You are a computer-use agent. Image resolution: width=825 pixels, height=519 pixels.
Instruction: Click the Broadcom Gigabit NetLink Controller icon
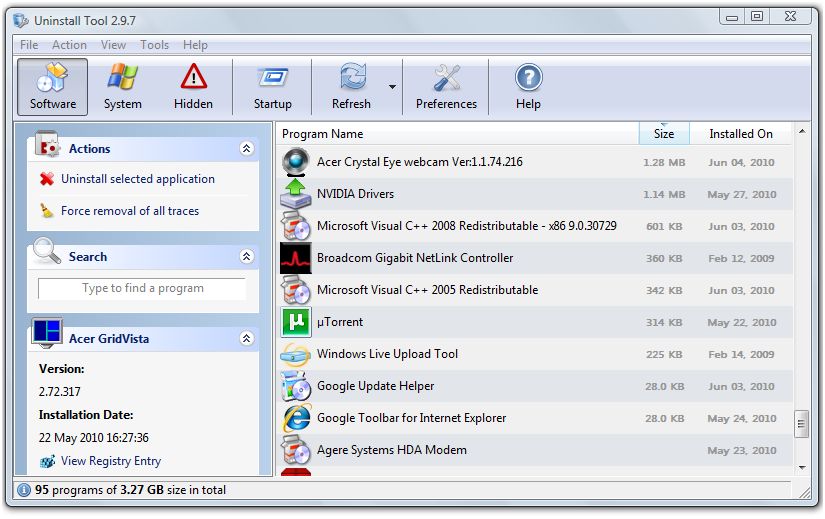pyautogui.click(x=296, y=258)
